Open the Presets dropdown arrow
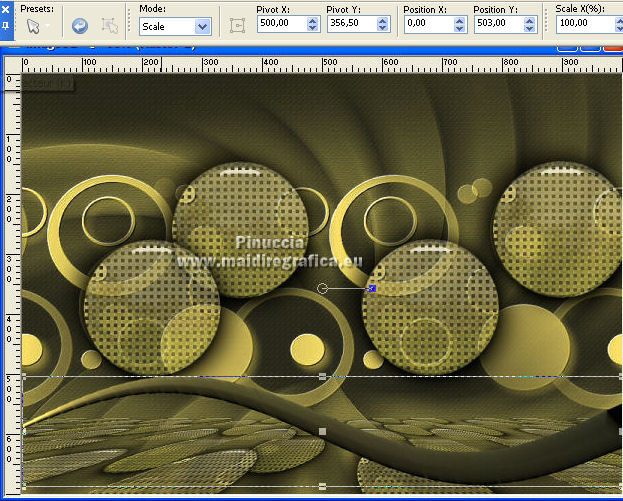The width and height of the screenshot is (623, 501). [x=48, y=27]
